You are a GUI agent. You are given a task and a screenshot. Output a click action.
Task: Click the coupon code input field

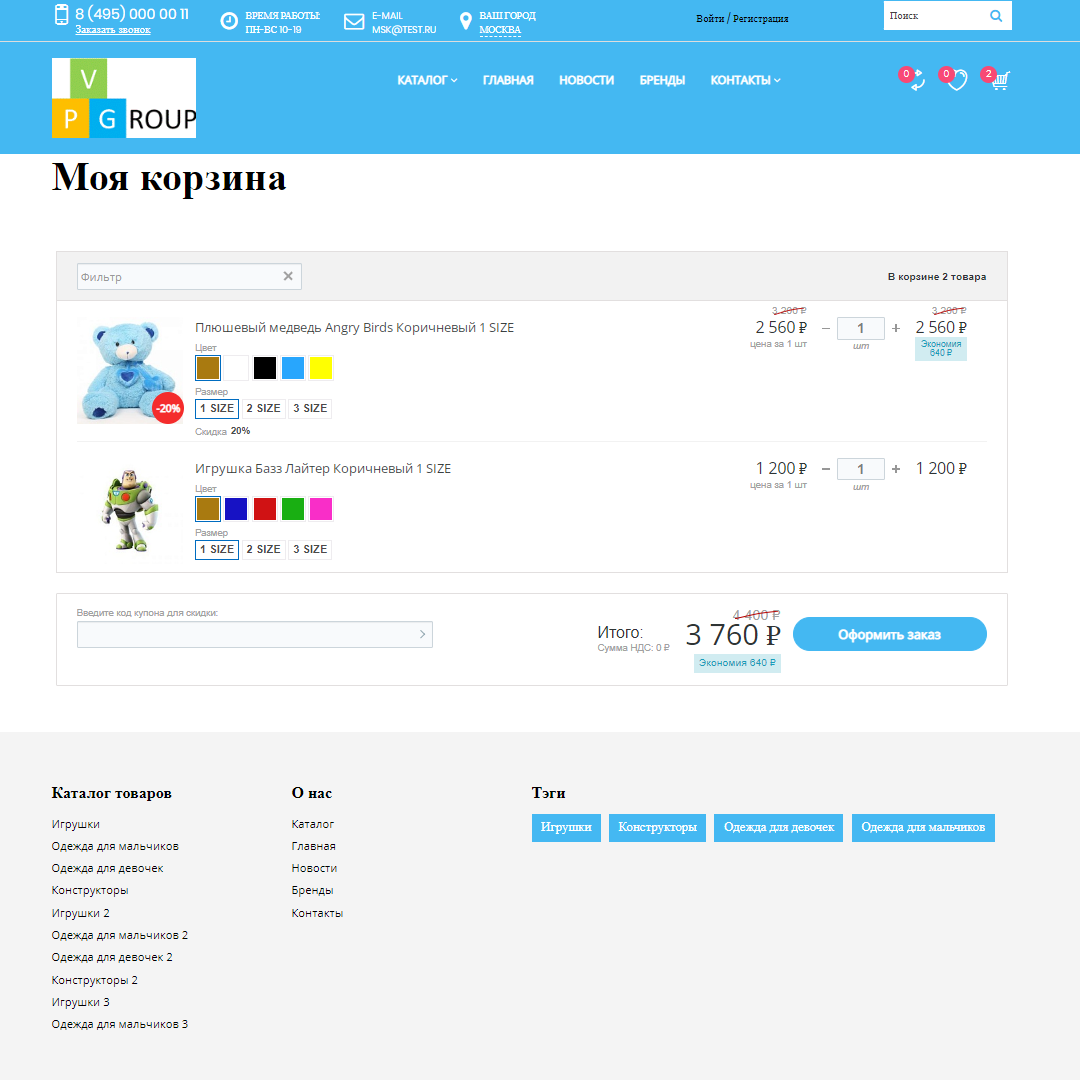(245, 634)
